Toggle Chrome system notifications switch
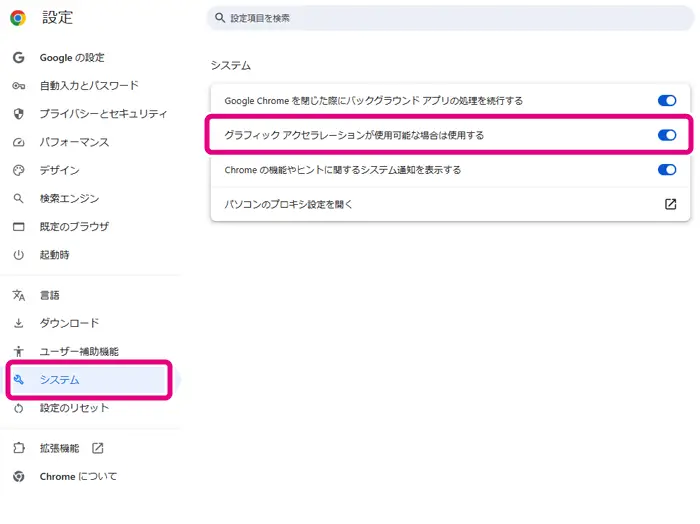The width and height of the screenshot is (700, 524). pyautogui.click(x=667, y=170)
